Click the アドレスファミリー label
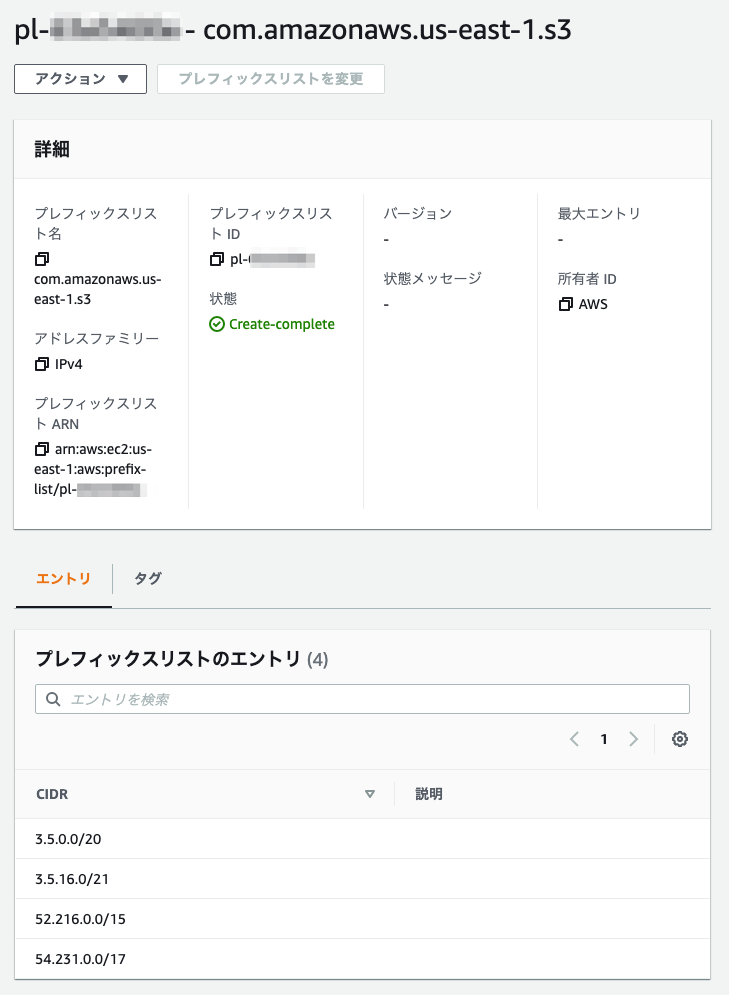Image resolution: width=729 pixels, height=995 pixels. [96, 338]
